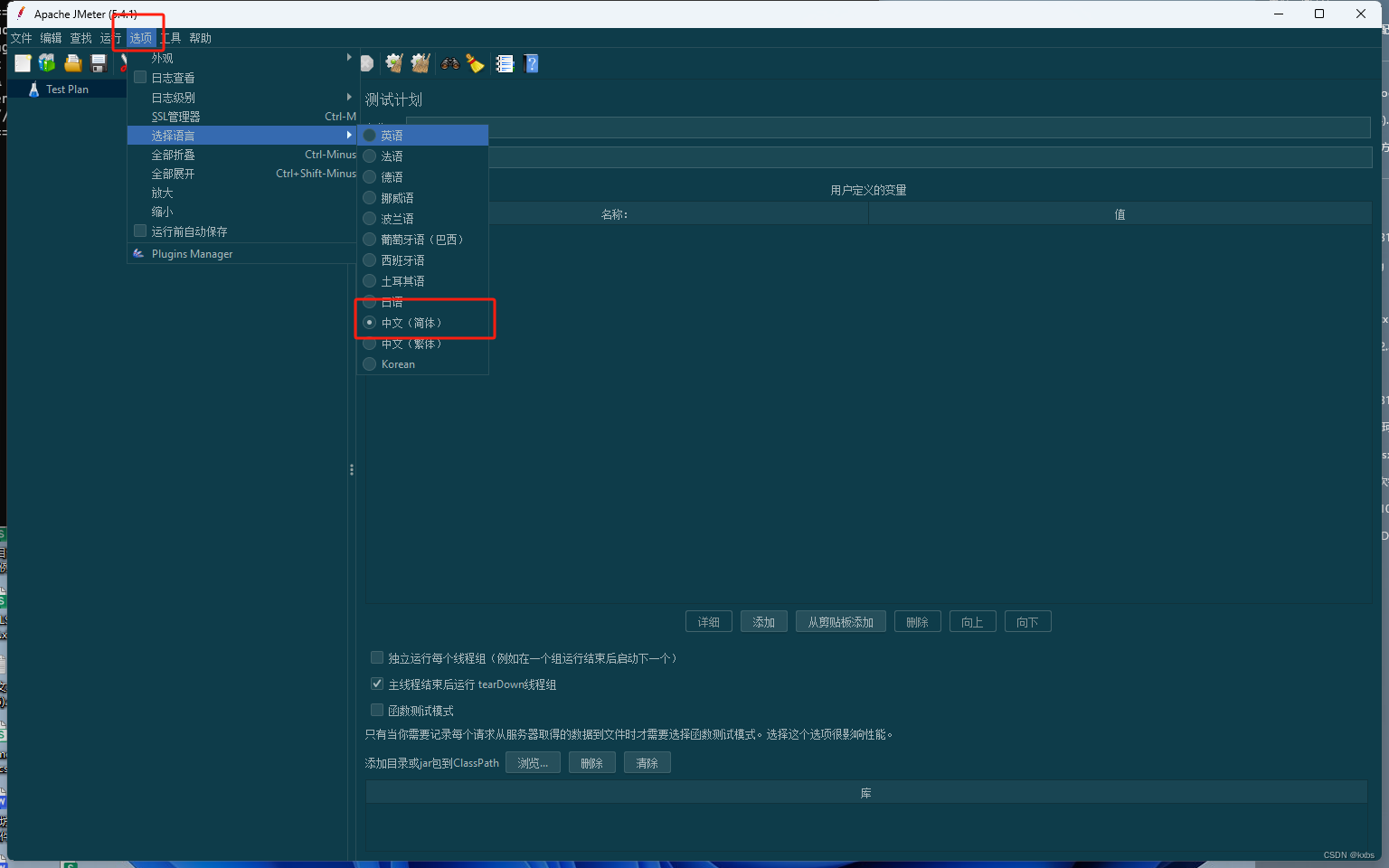Uncheck 主线程结束后运行 tearDown线程组
Image resolution: width=1389 pixels, height=868 pixels.
[x=377, y=684]
